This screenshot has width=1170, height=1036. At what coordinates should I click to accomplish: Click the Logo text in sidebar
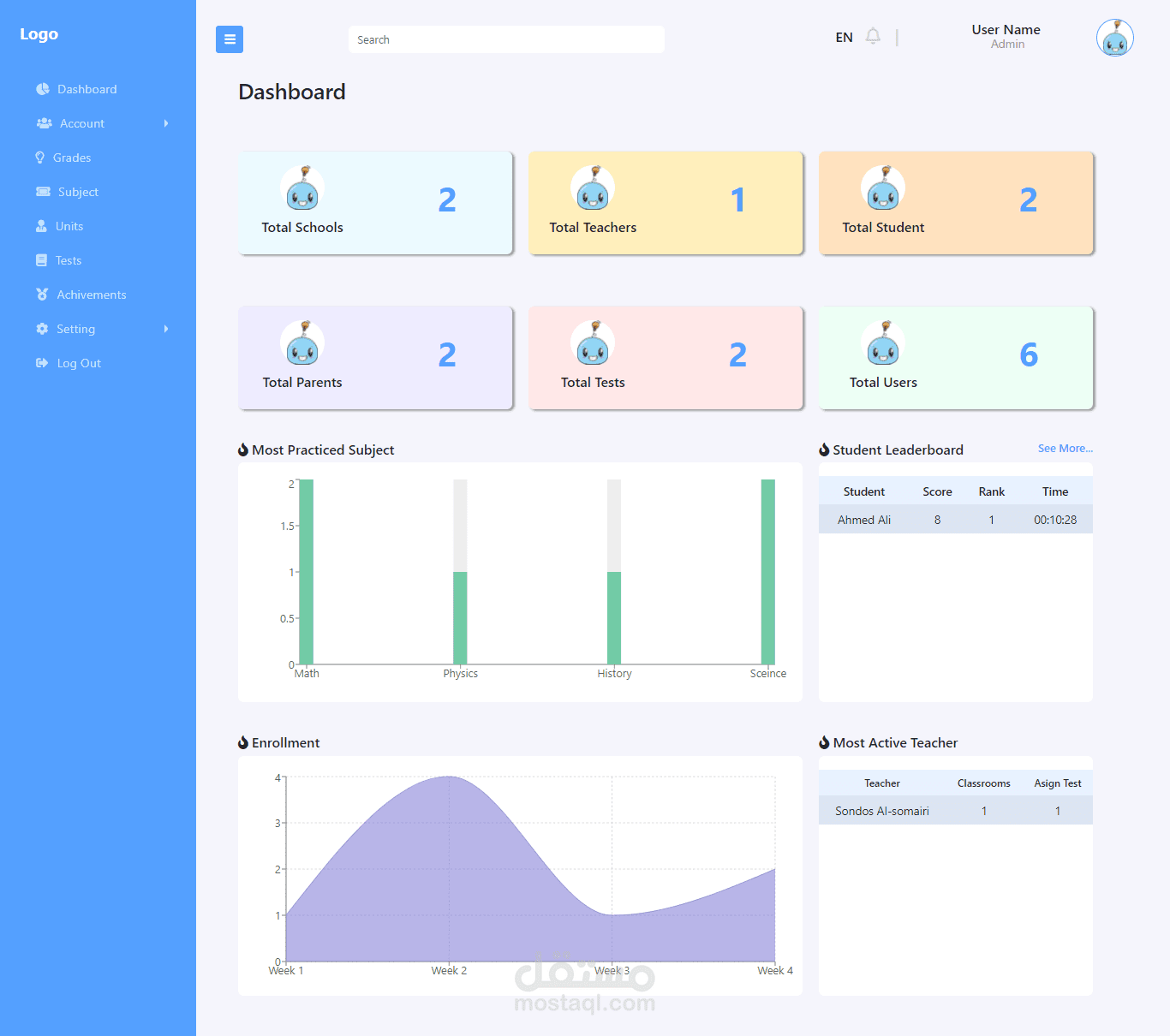(39, 34)
